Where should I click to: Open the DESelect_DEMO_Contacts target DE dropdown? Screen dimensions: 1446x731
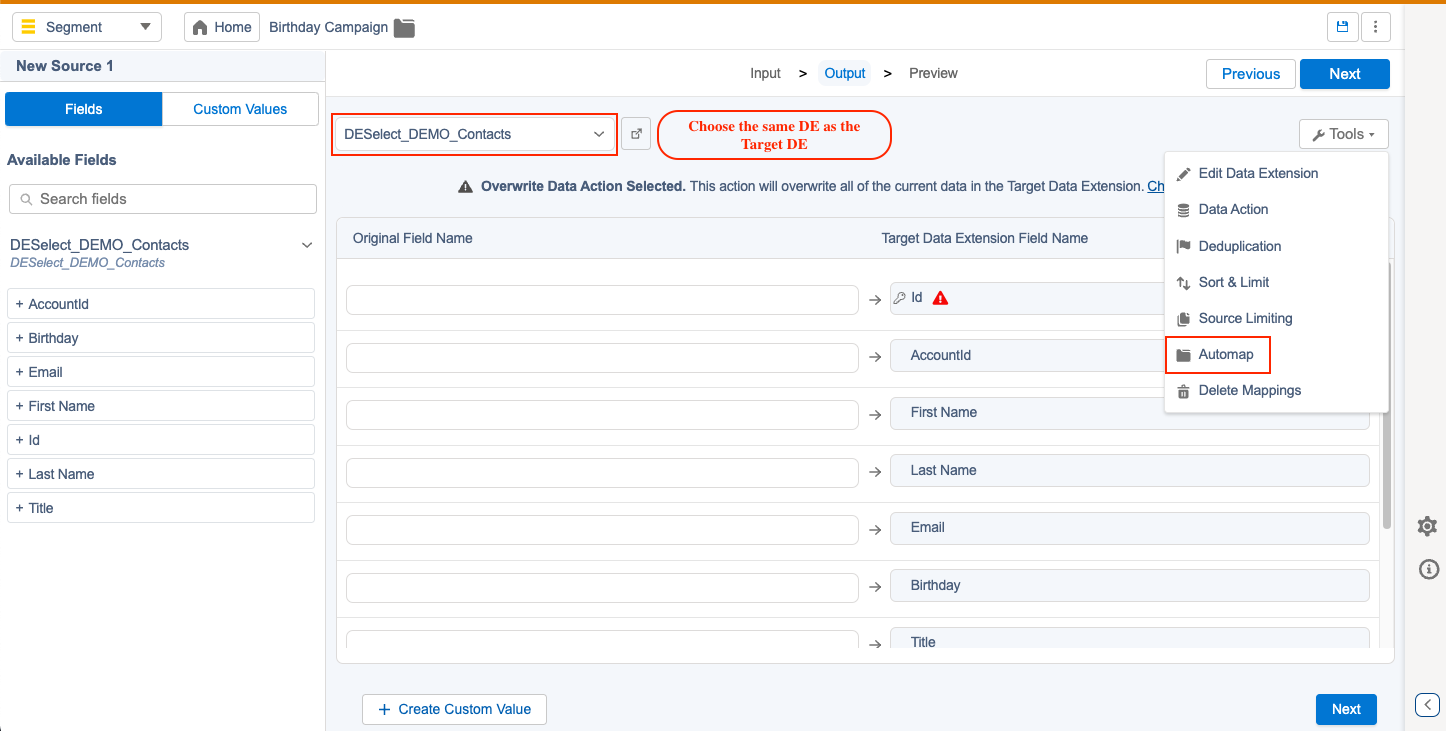[x=475, y=134]
